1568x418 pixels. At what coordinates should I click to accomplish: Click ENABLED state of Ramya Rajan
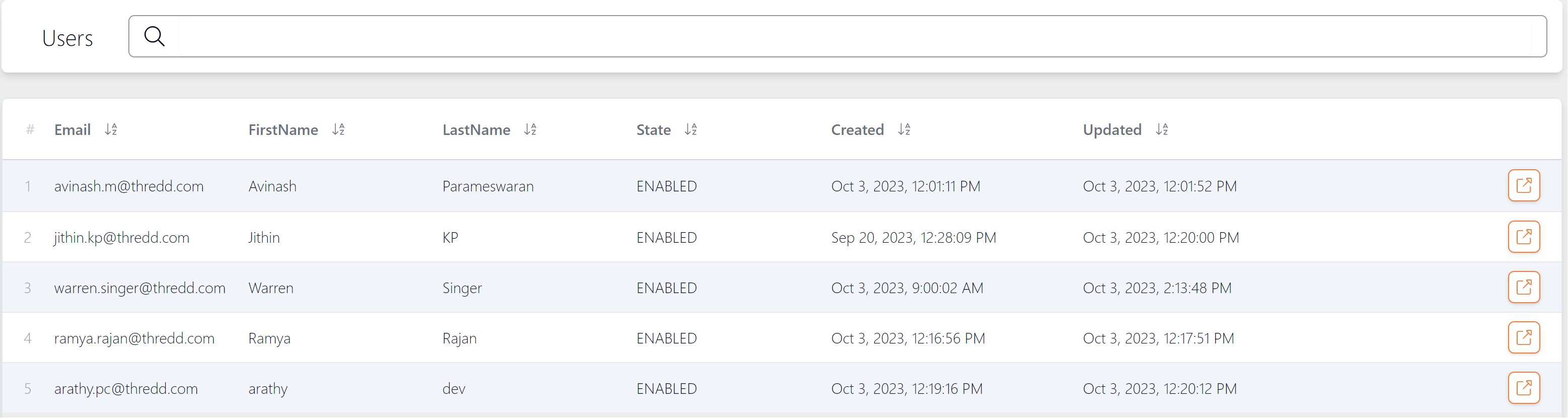click(x=666, y=338)
